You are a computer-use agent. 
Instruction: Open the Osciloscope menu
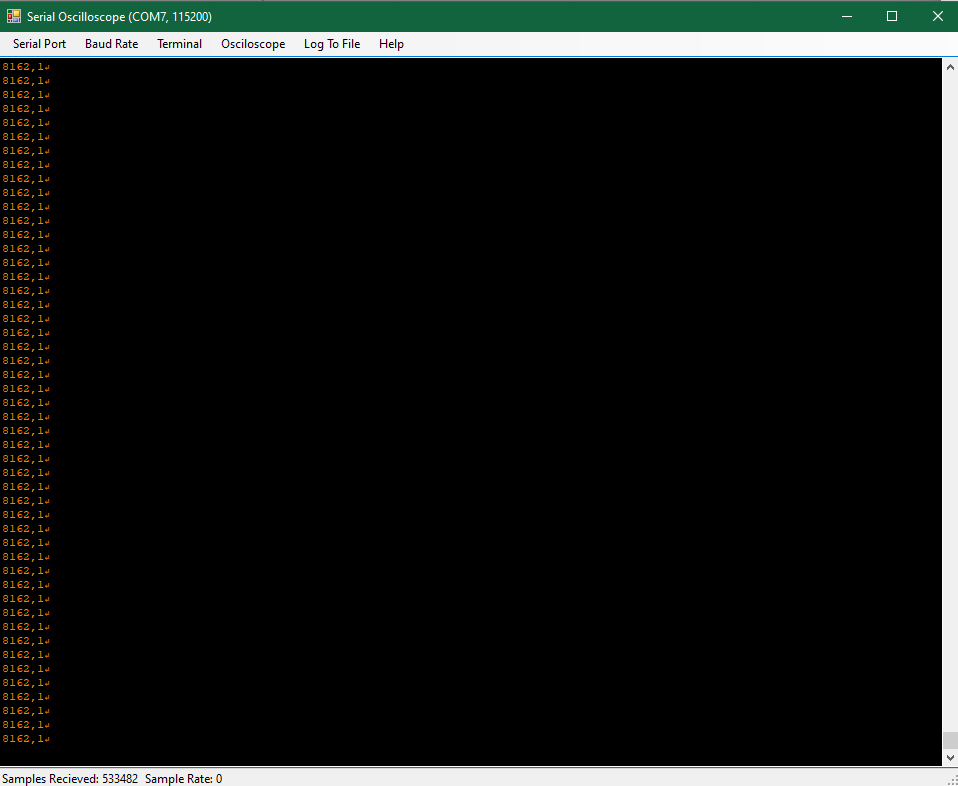coord(253,44)
